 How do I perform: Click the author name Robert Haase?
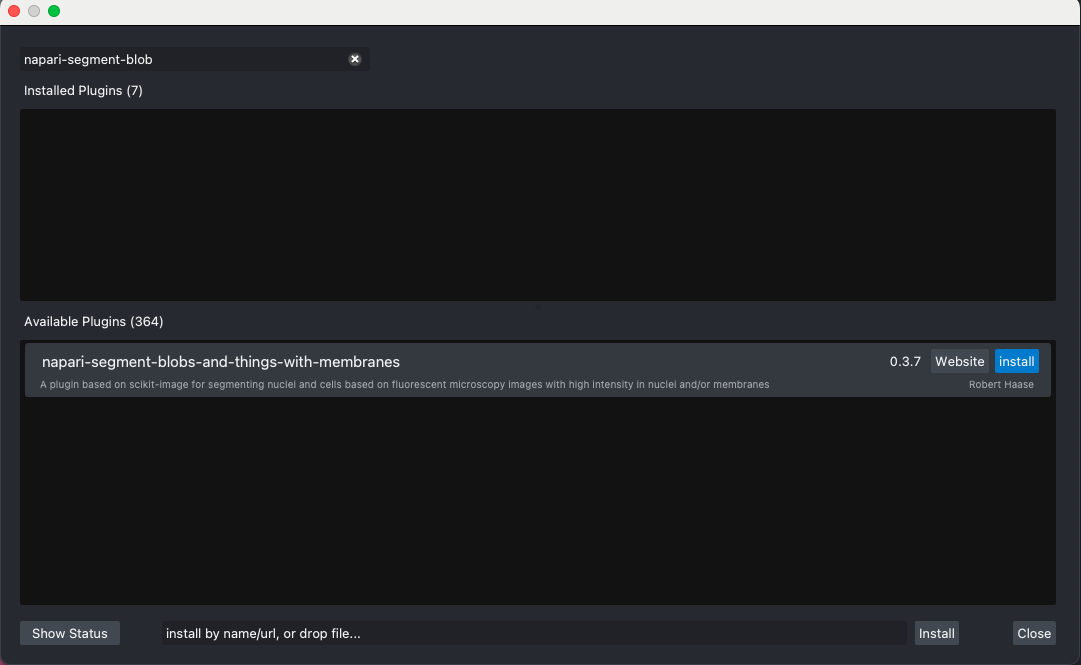click(x=1001, y=385)
